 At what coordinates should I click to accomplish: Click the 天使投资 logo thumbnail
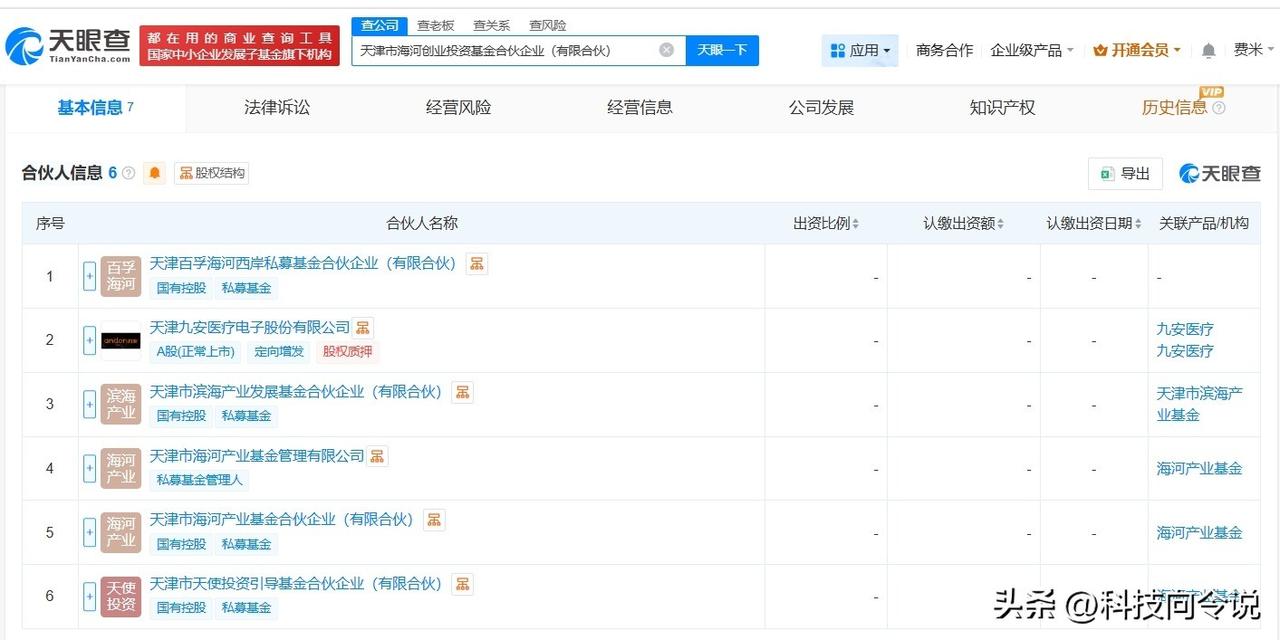(121, 596)
